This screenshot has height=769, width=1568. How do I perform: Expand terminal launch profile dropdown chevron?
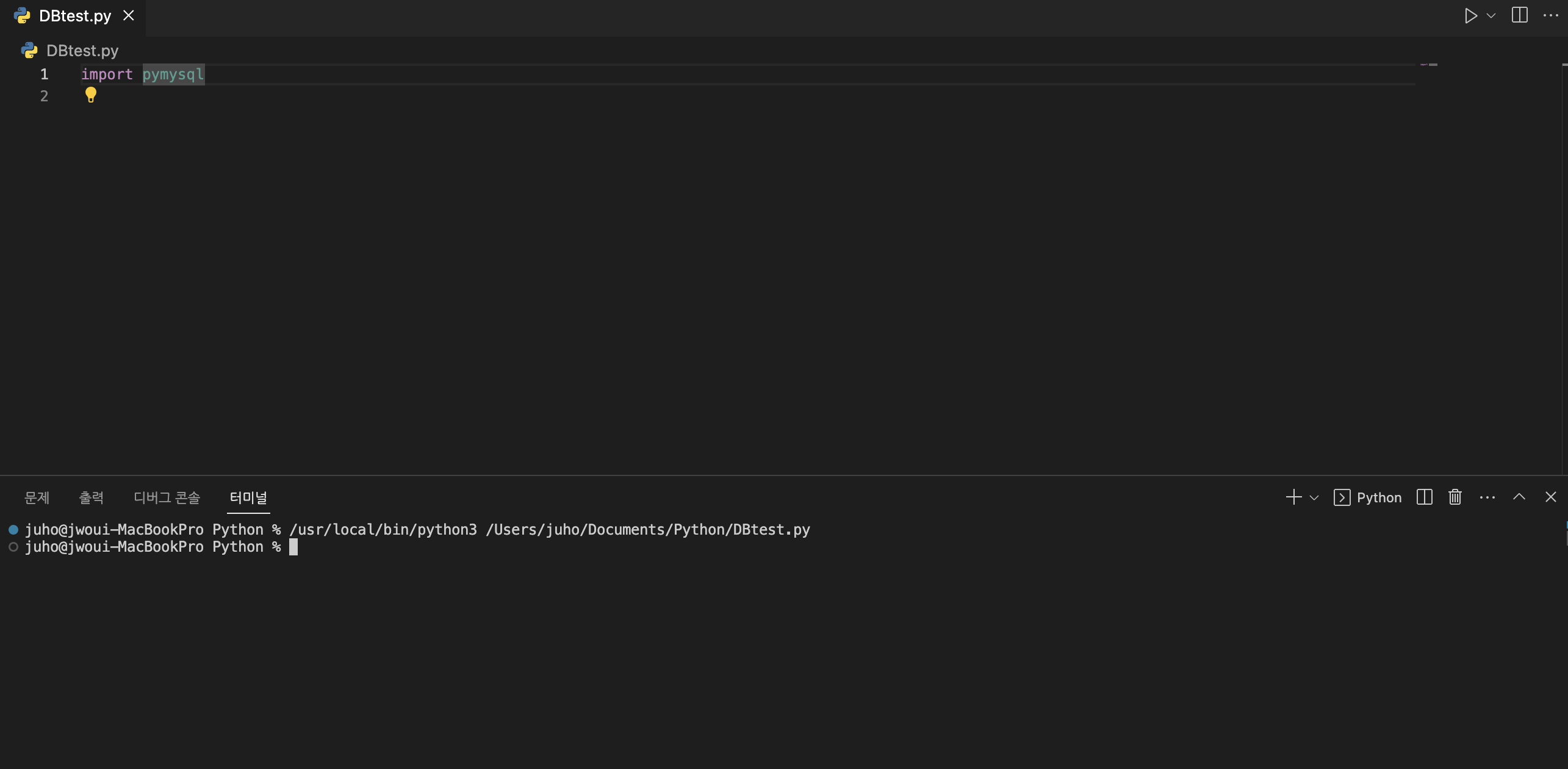click(1314, 497)
